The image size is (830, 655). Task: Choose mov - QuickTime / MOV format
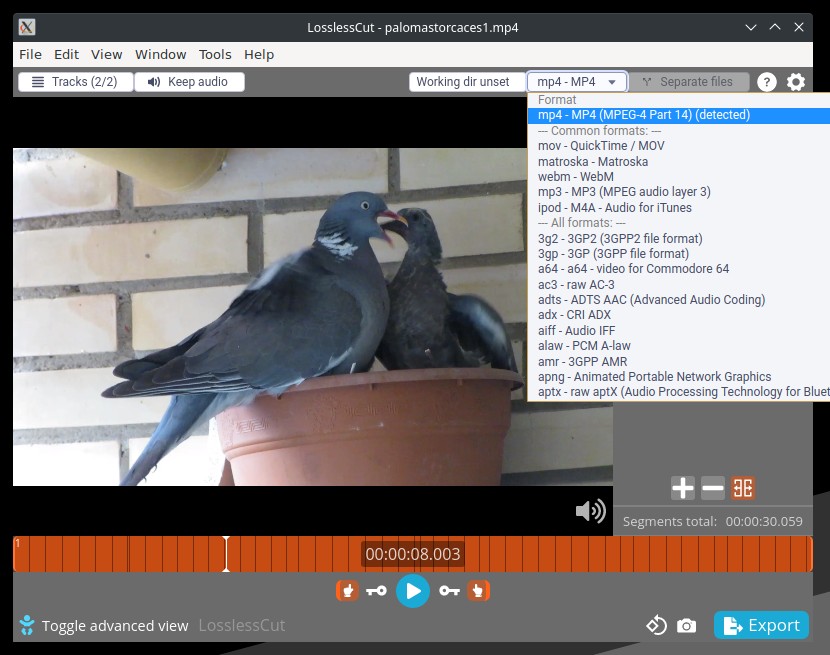tap(679, 146)
